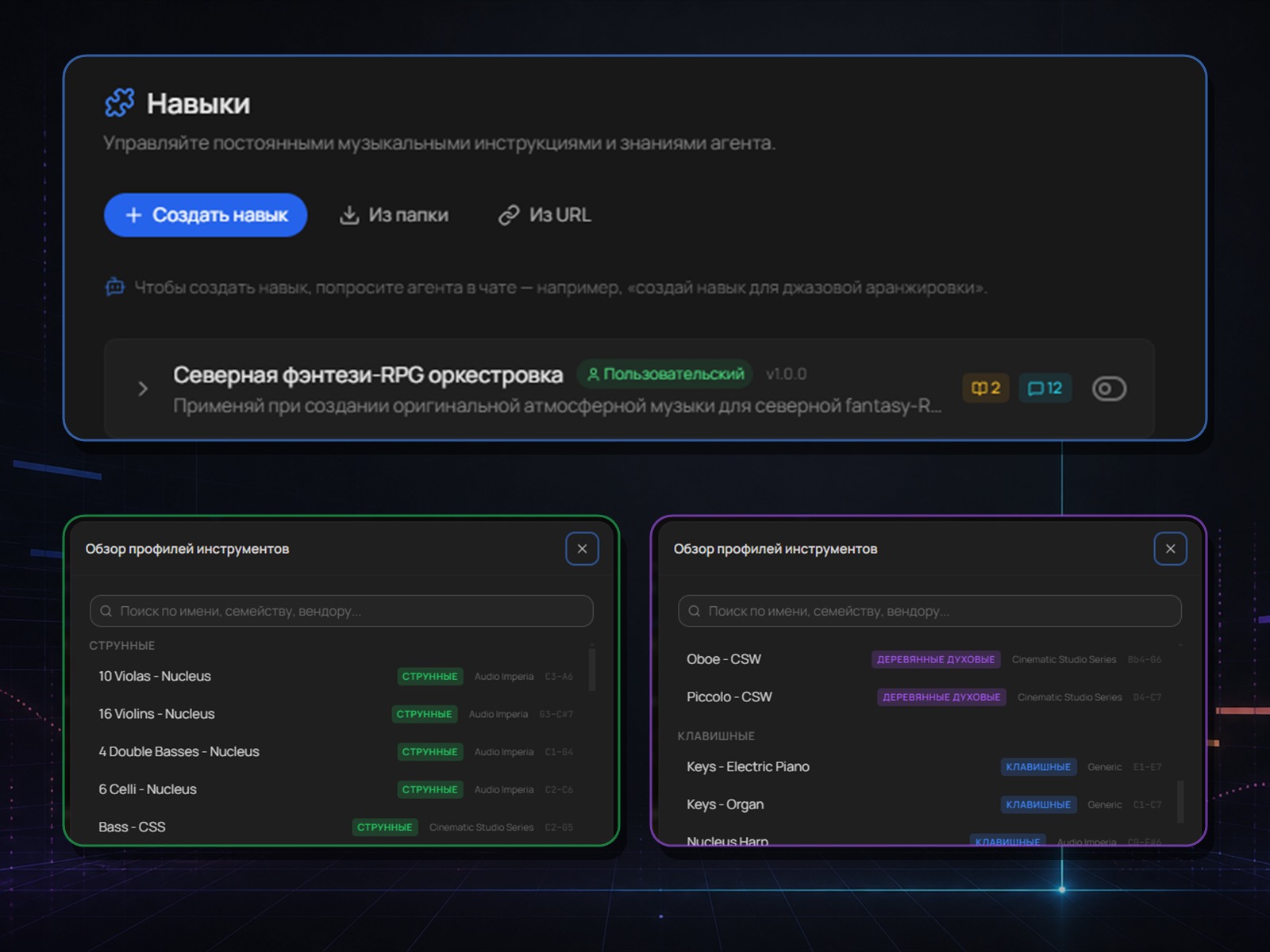Focus the search field in left panel
This screenshot has width=1270, height=952.
341,611
